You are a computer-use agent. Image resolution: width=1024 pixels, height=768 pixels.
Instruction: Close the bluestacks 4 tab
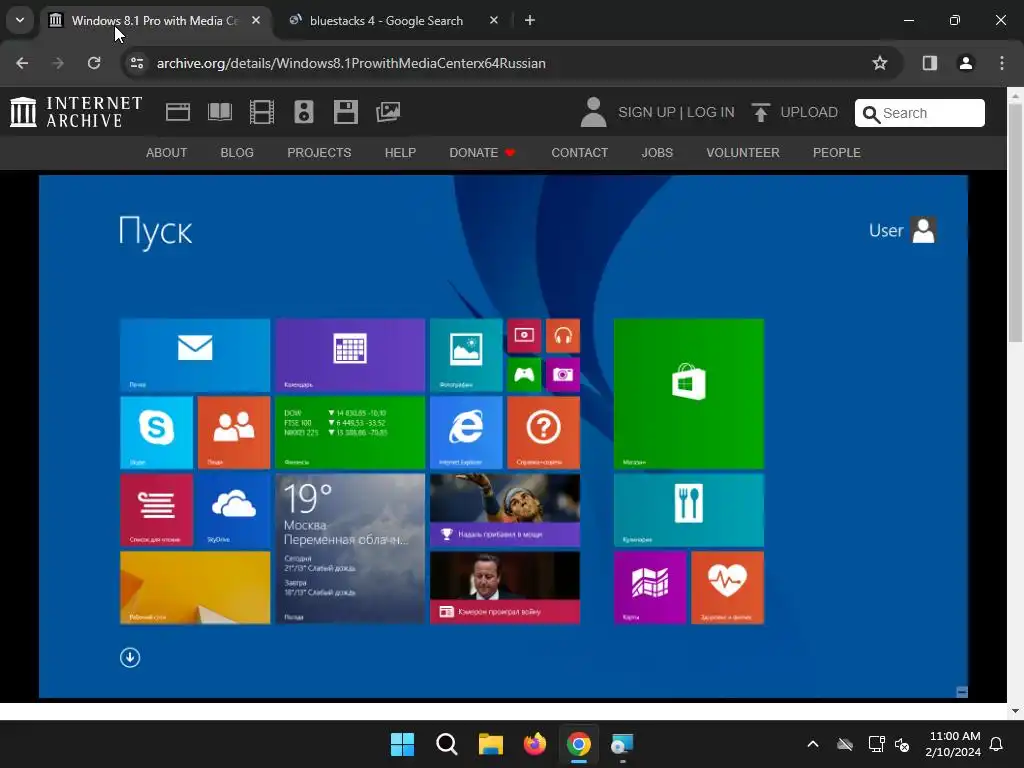click(x=494, y=20)
